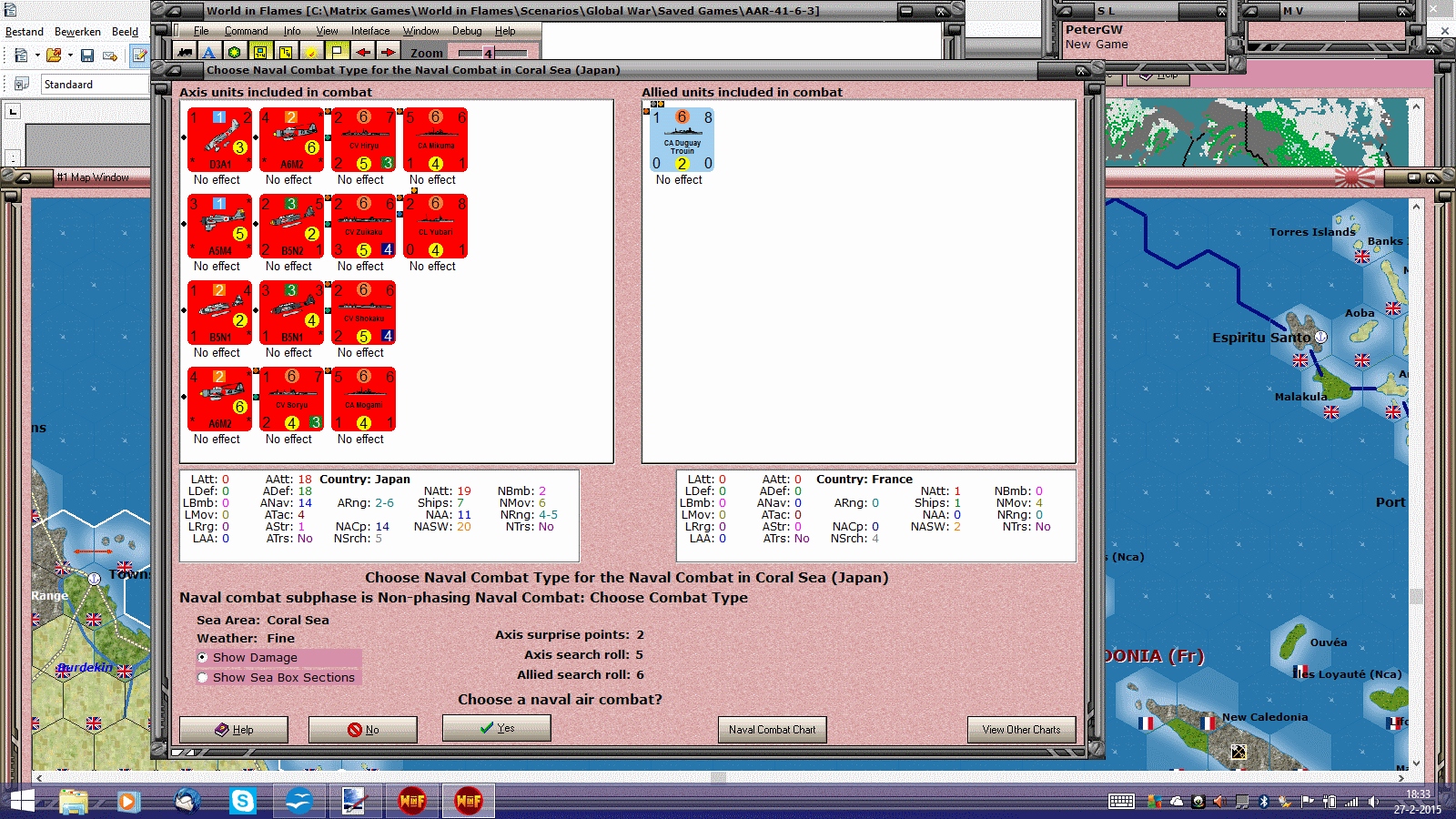This screenshot has height=819, width=1456.
Task: Select the CL Yubari cruiser counter
Action: [x=436, y=226]
